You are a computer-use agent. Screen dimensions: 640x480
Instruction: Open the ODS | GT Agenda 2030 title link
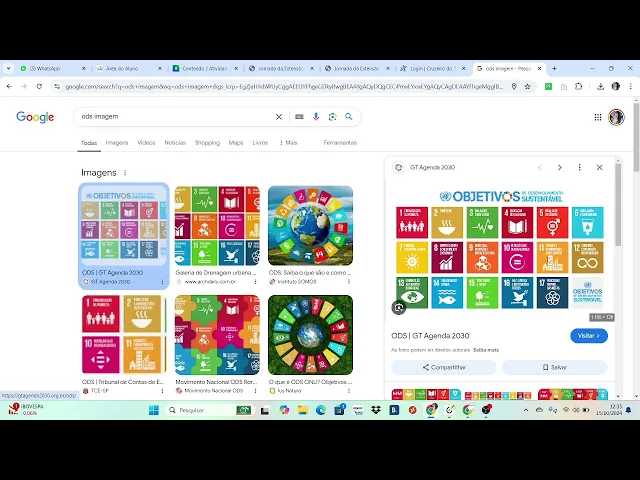(x=430, y=336)
